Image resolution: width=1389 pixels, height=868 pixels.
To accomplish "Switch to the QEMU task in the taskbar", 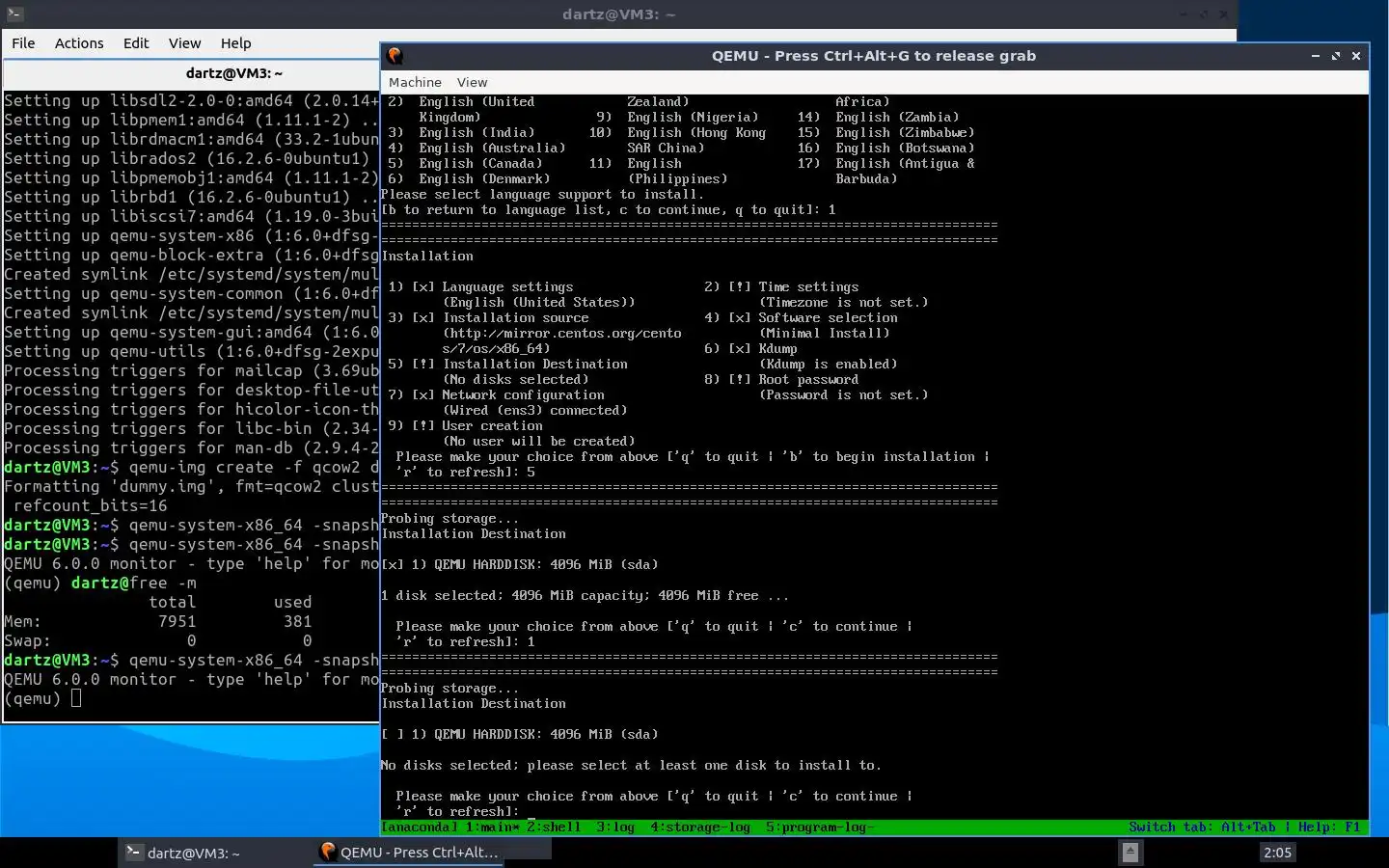I will click(x=409, y=853).
